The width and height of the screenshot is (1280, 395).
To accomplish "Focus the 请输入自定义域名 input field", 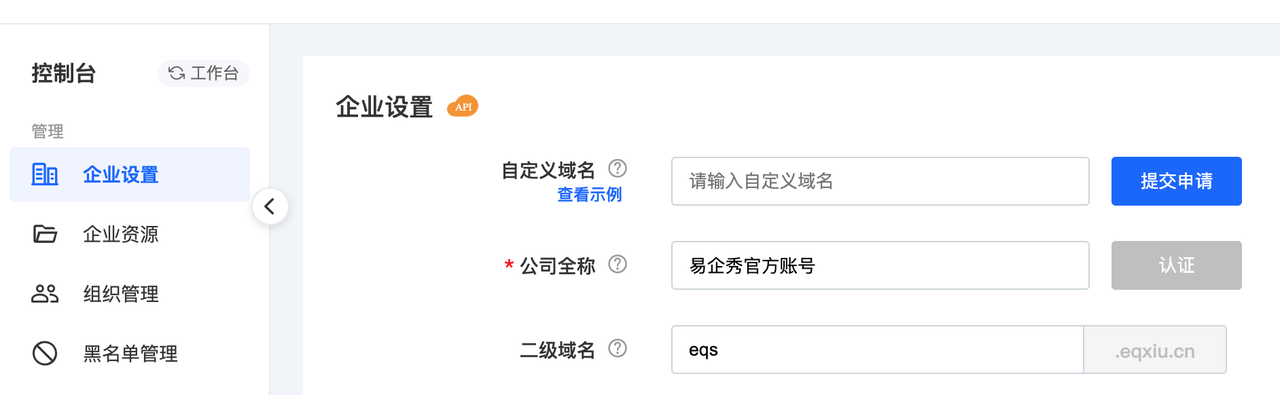I will pyautogui.click(x=880, y=181).
